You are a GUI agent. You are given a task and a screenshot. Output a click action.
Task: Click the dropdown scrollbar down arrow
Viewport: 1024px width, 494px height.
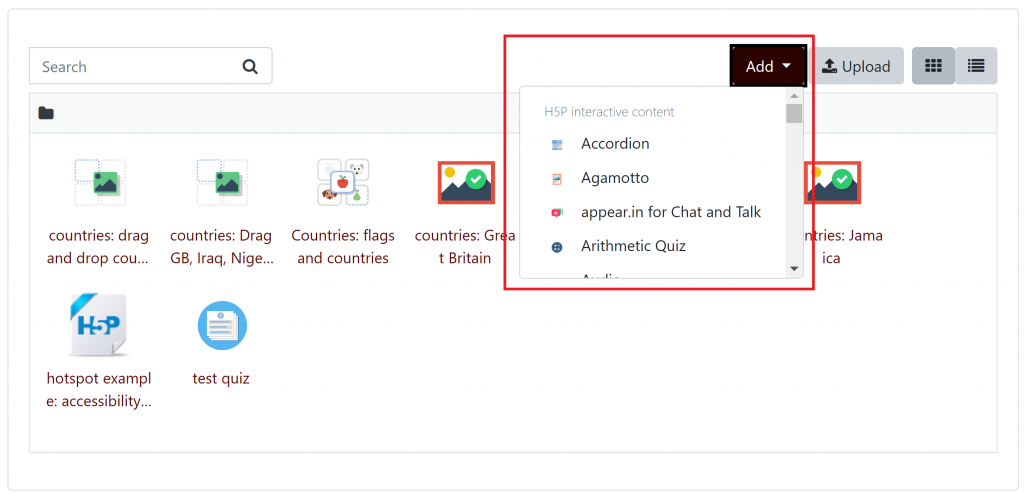tap(794, 269)
